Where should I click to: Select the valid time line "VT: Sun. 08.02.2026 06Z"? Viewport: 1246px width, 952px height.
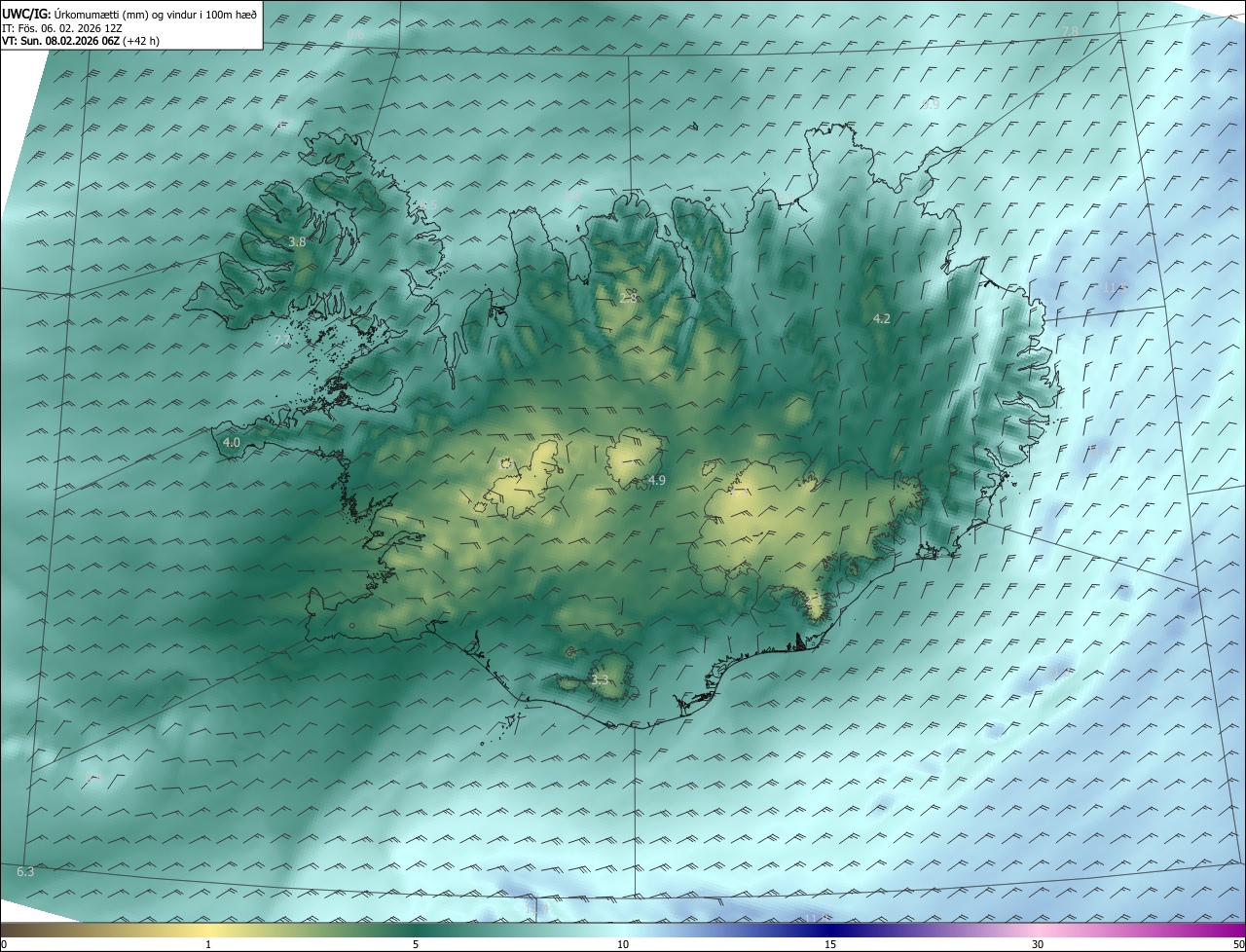(x=61, y=41)
